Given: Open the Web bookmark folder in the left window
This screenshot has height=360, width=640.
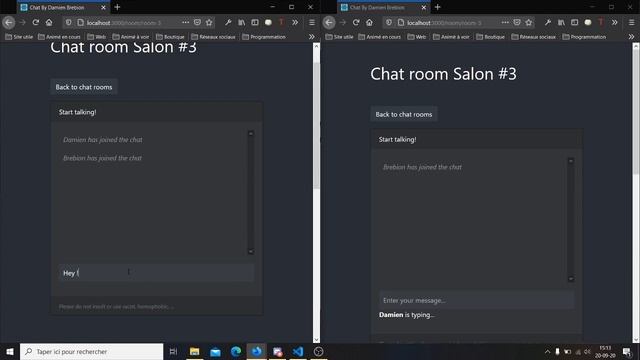Looking at the screenshot, I should click(x=96, y=37).
